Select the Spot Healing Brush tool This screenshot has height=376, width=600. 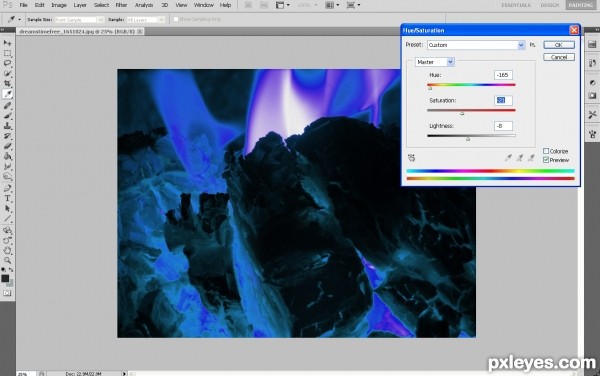click(7, 106)
